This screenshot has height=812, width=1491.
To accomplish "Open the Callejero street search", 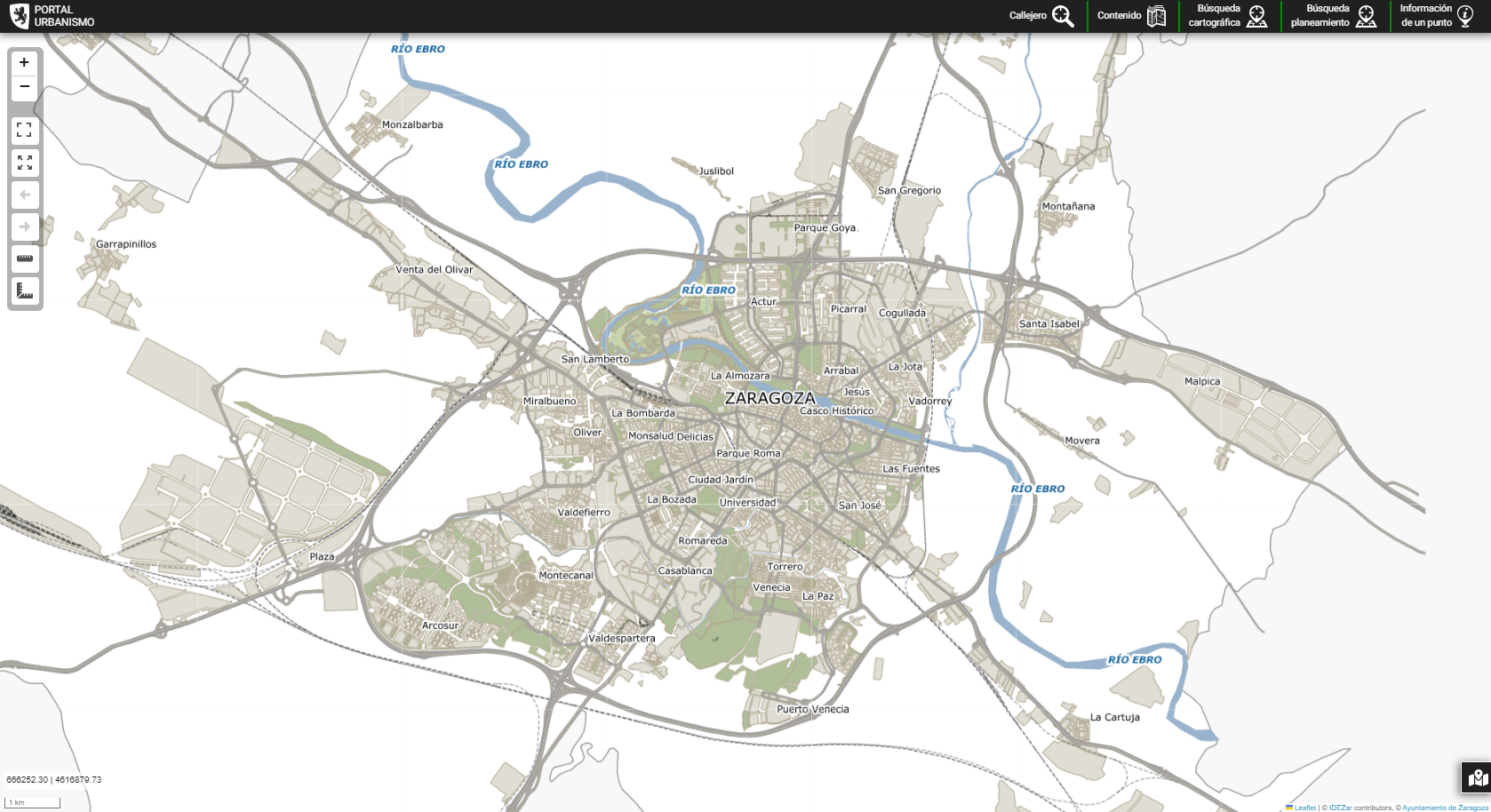I will [1041, 16].
